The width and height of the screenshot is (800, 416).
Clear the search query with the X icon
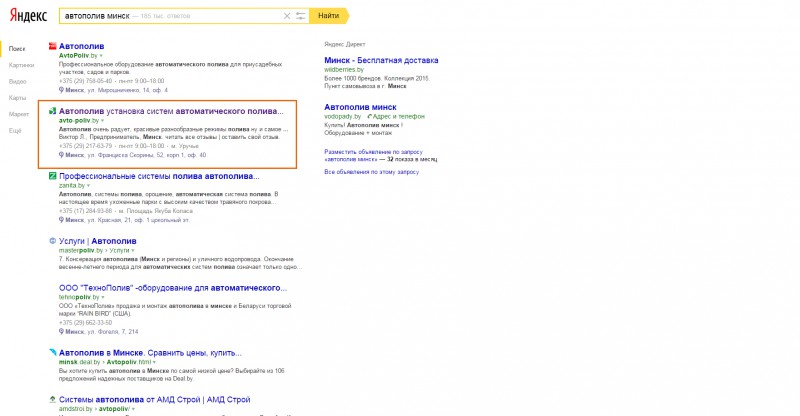click(x=287, y=16)
